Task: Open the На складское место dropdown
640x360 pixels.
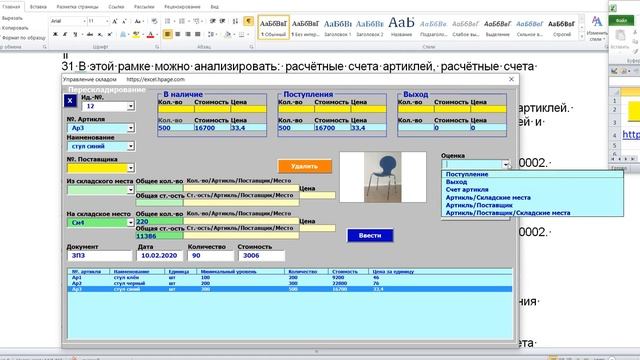Action: 131,222
